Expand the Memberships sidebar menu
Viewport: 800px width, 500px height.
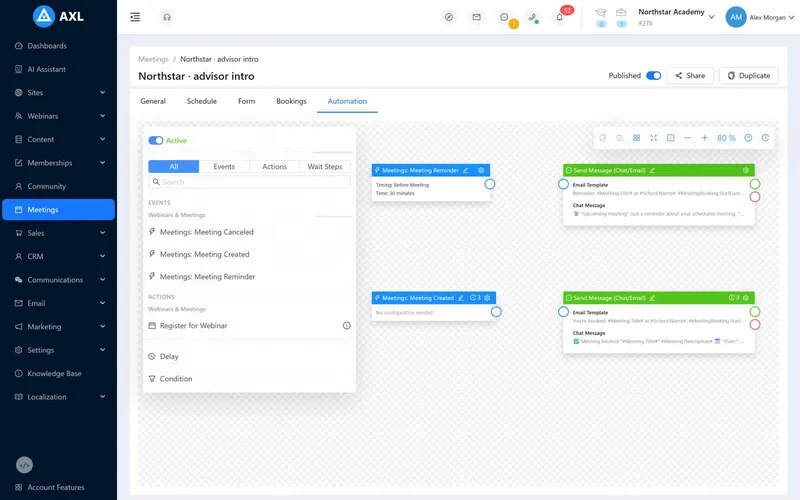[59, 163]
